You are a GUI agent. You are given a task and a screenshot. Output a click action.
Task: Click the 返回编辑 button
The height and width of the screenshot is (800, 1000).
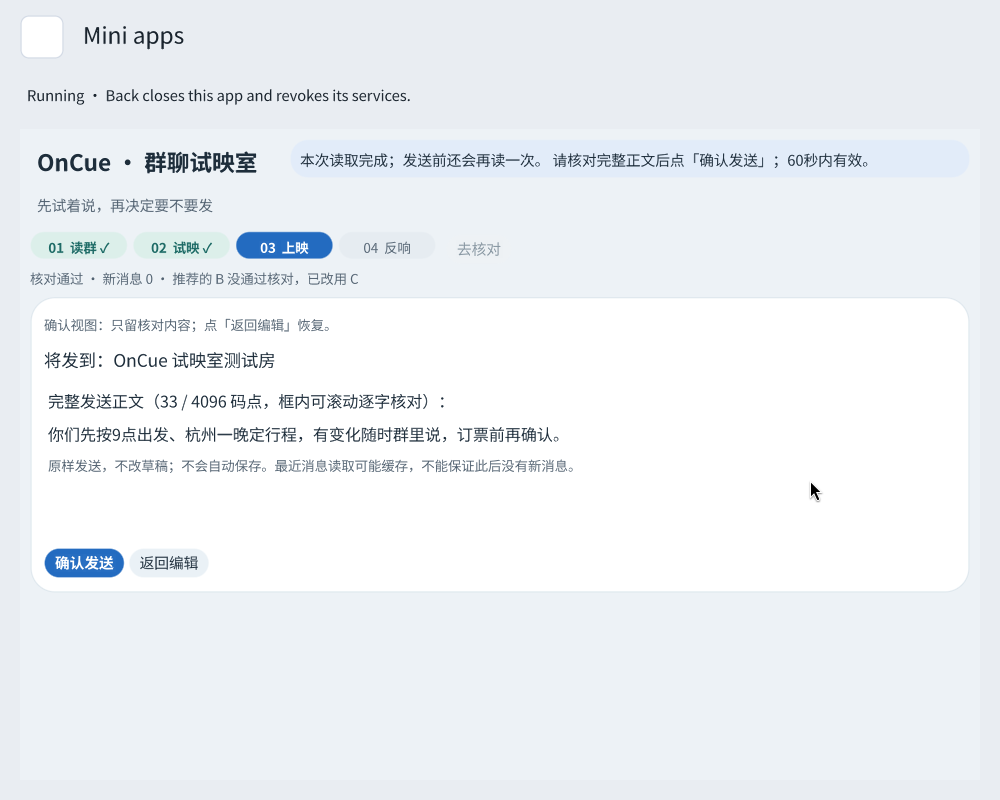coord(169,563)
